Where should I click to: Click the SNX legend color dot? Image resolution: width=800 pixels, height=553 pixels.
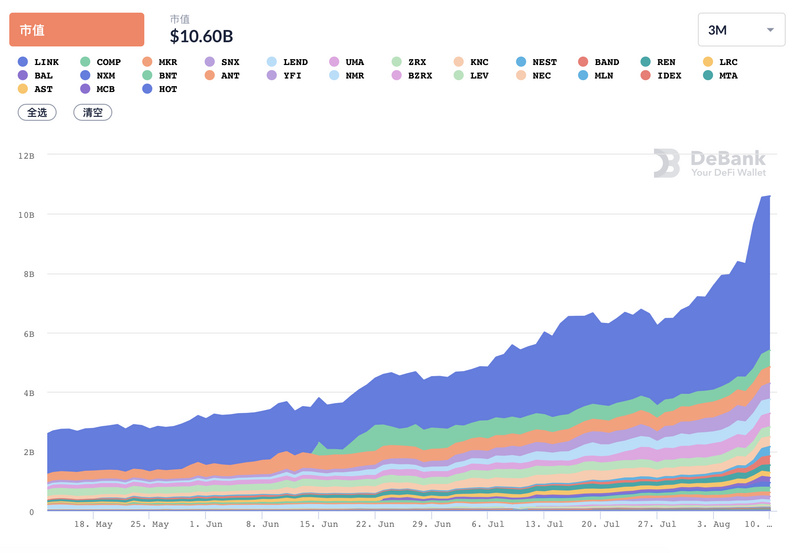[210, 62]
